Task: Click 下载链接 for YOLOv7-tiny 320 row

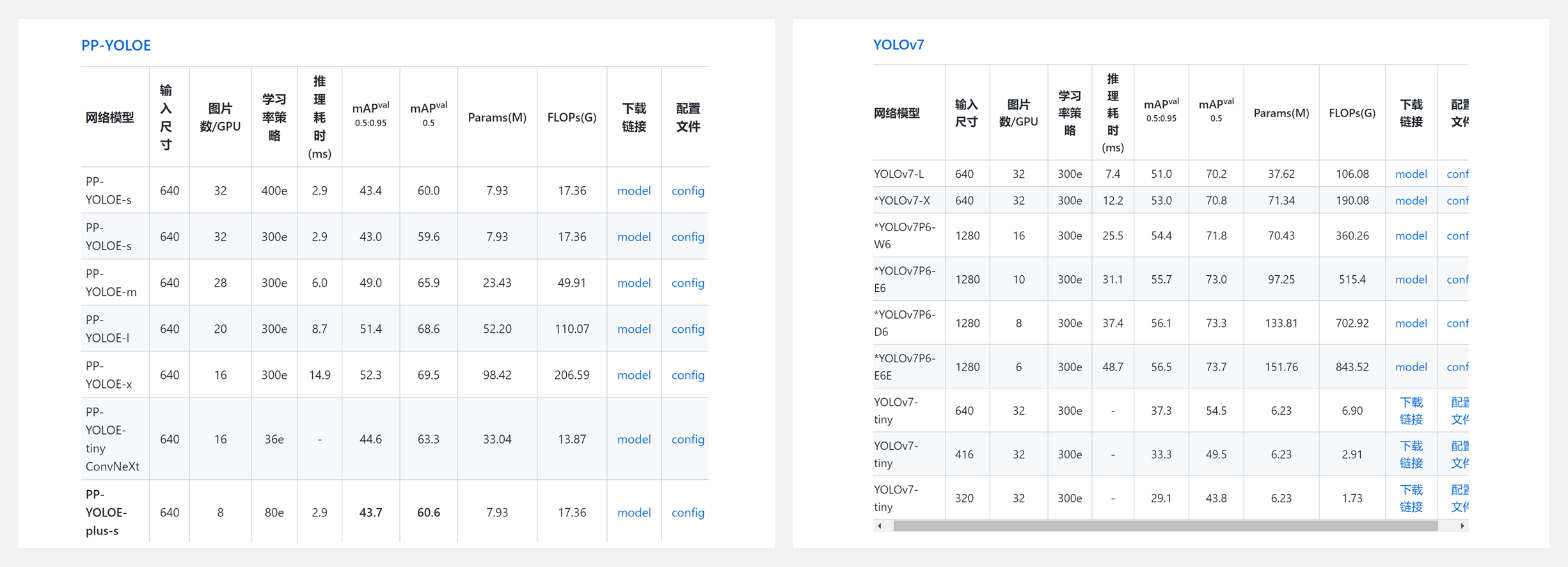Action: [x=1411, y=499]
